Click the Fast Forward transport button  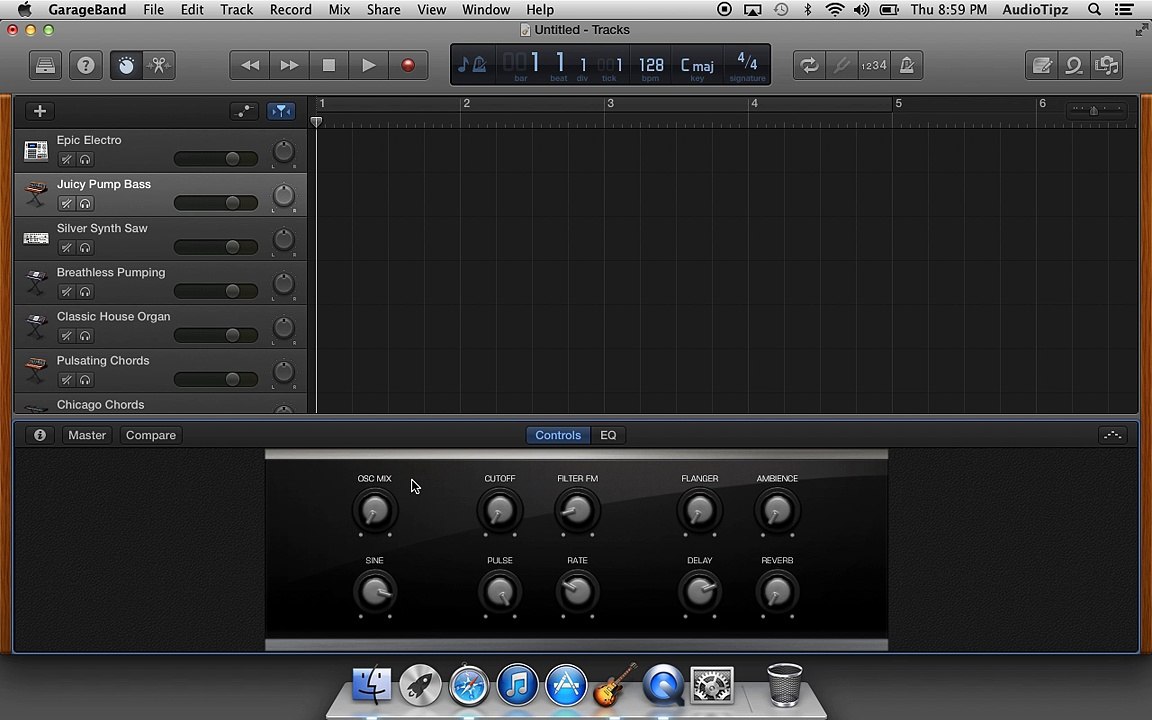[289, 65]
